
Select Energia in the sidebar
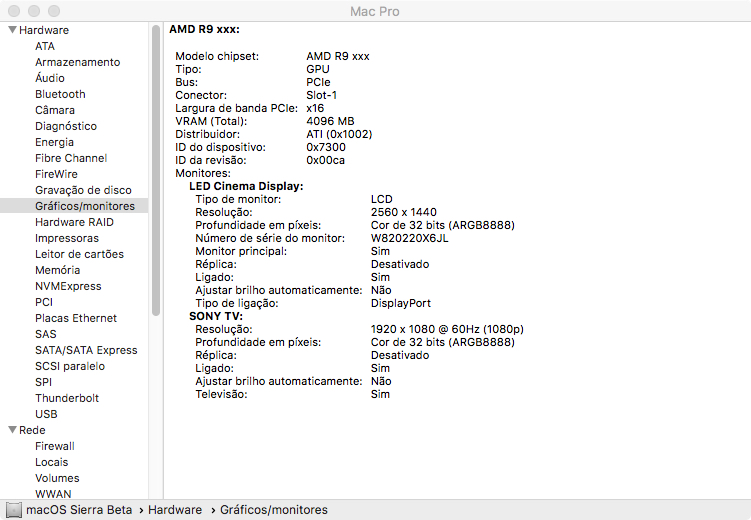[54, 142]
